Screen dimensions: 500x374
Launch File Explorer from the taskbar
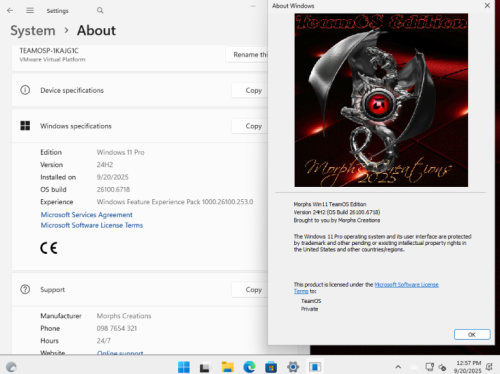pos(228,367)
